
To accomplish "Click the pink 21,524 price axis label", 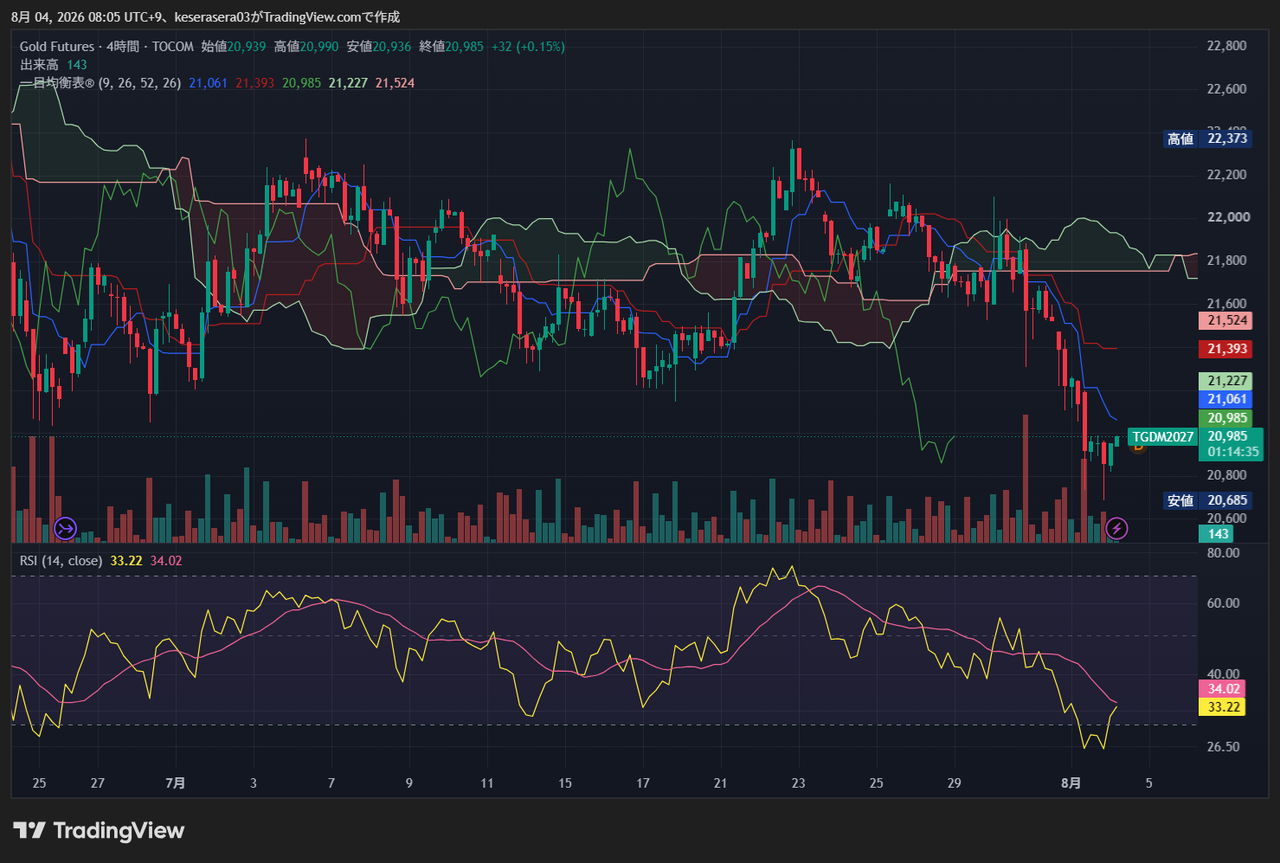I will coord(1225,321).
